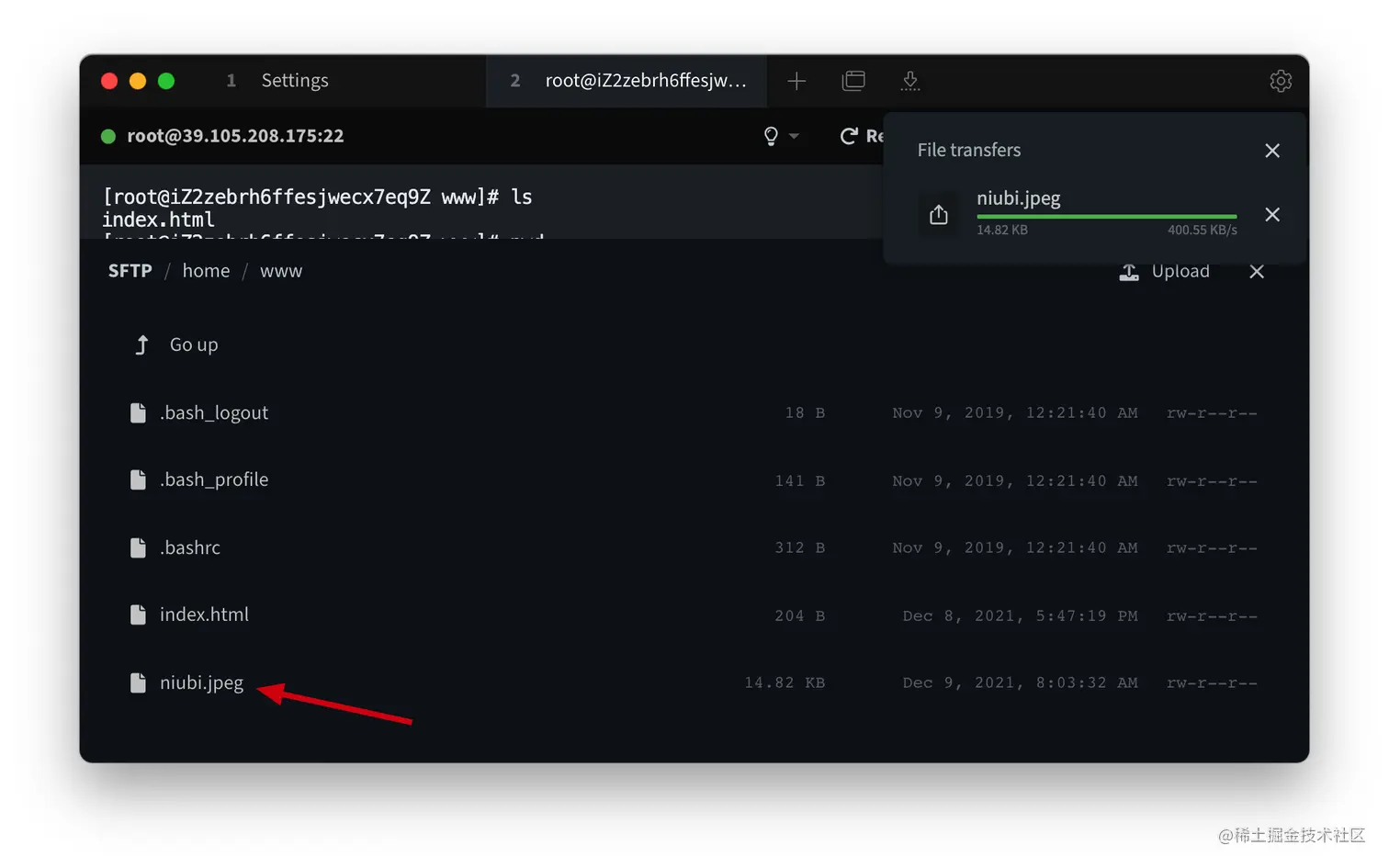Screen dimensions: 1389x868
Task: Switch to the root@iZ2zebrh6ffesjw tab
Action: [x=627, y=81]
